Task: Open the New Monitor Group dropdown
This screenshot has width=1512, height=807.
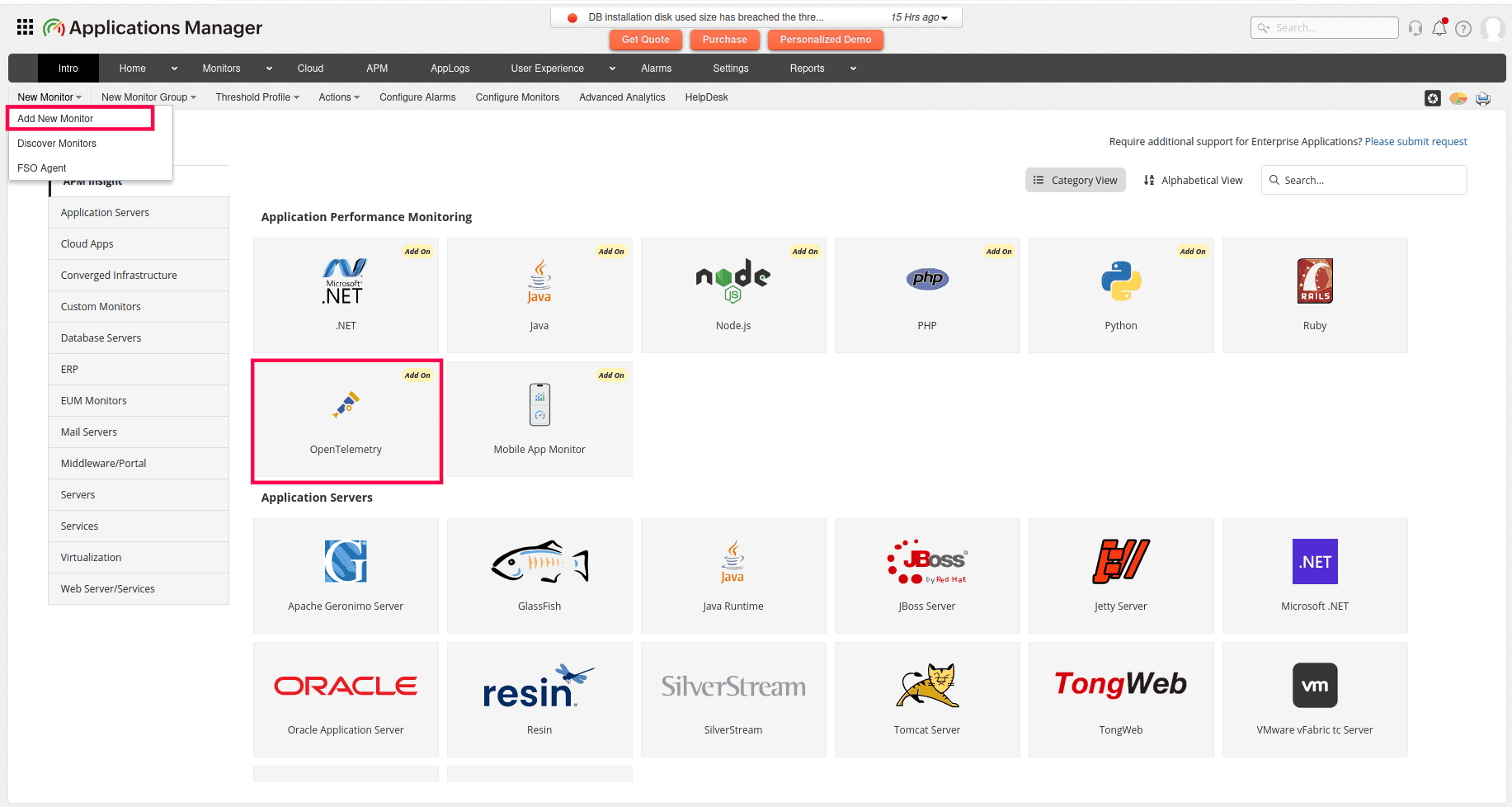Action: click(148, 97)
